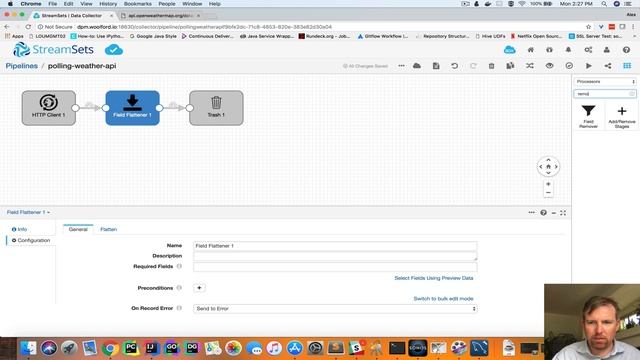Click the Name input field
This screenshot has height=360, width=640.
(x=335, y=246)
